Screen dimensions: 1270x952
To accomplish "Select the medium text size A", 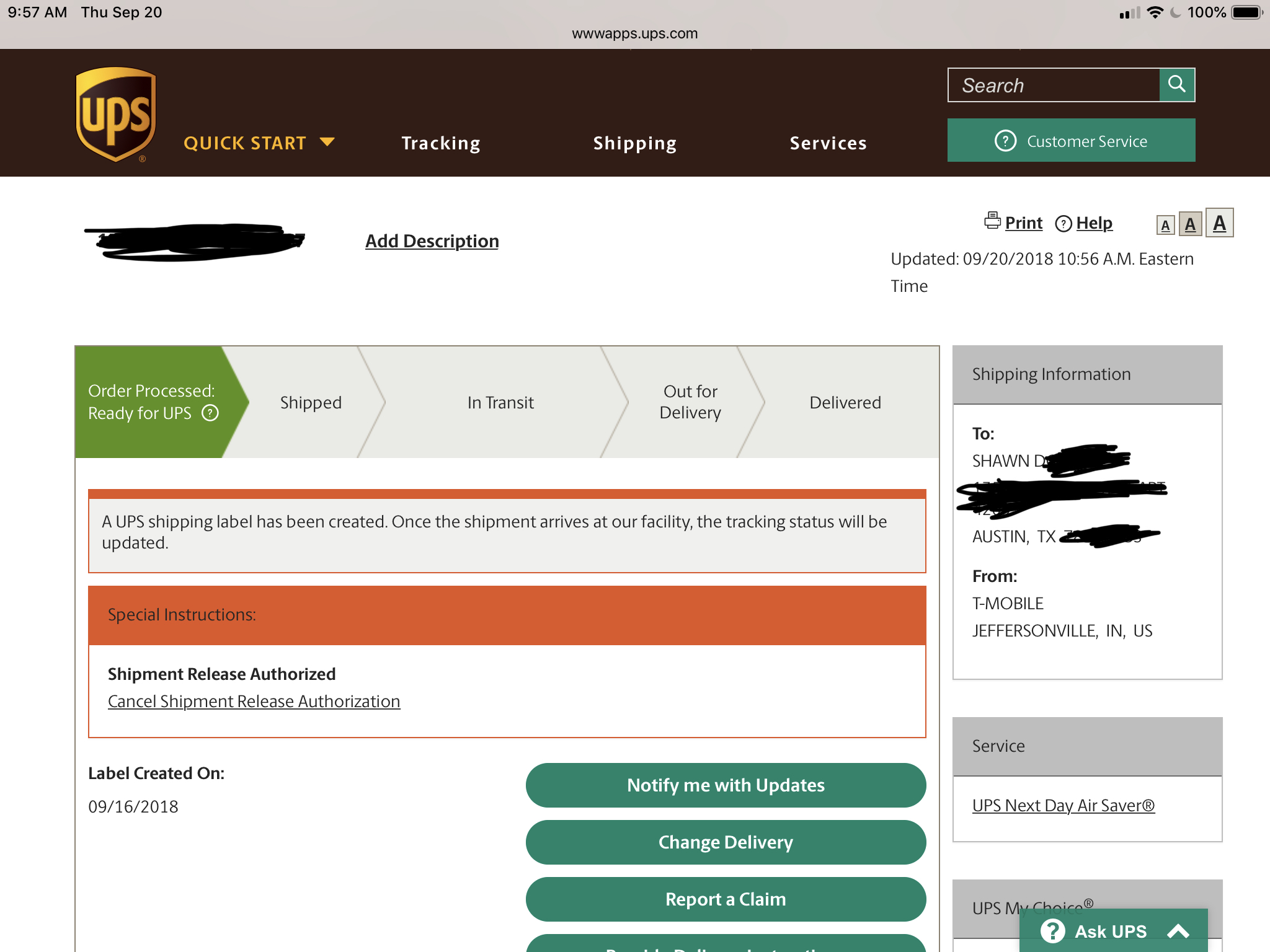I will (1190, 224).
